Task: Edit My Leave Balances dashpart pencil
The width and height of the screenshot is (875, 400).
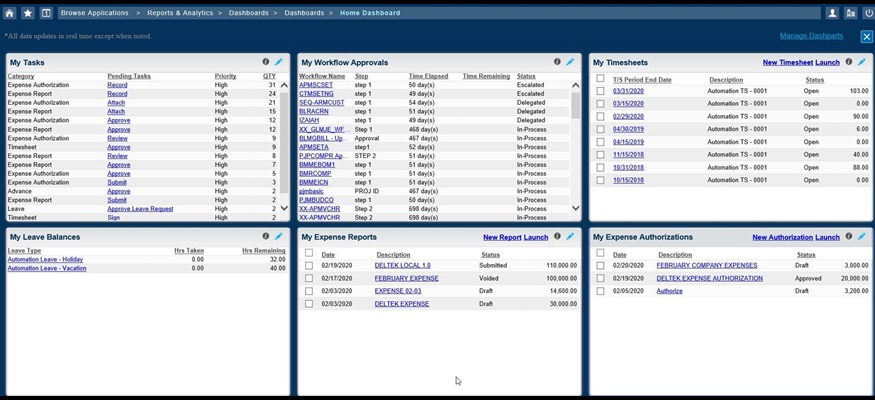Action: click(279, 237)
